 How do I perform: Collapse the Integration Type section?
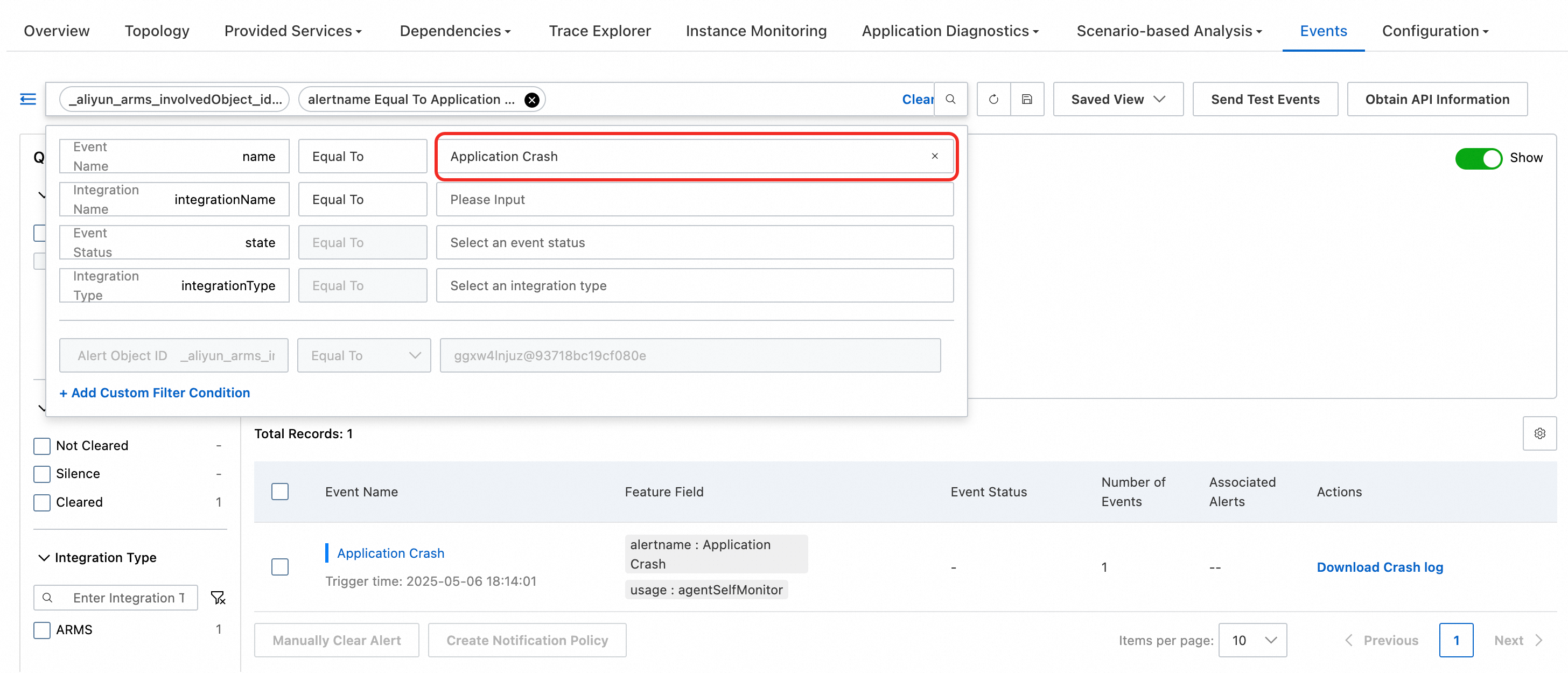(x=44, y=557)
